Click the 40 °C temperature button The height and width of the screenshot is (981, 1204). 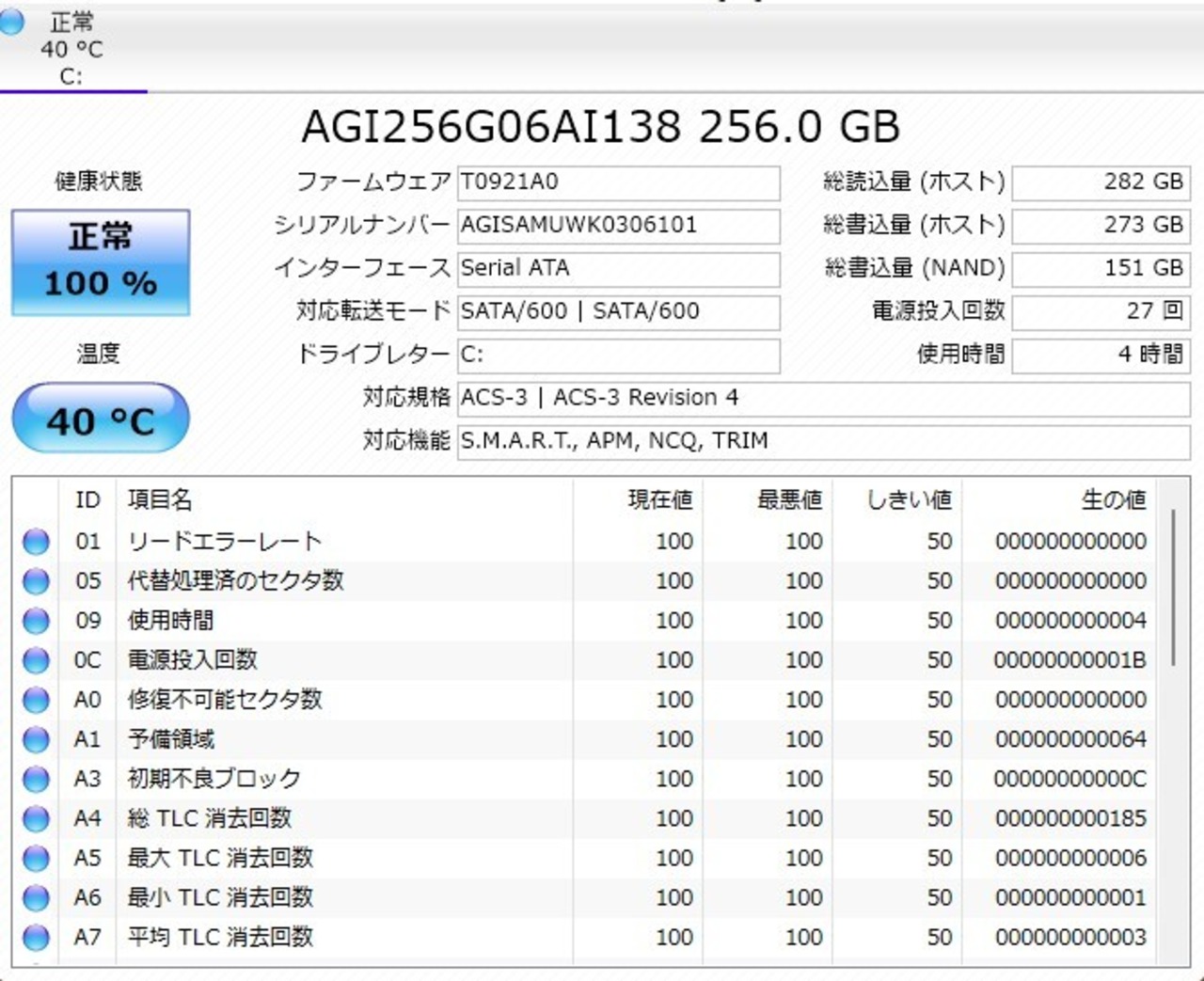[101, 419]
